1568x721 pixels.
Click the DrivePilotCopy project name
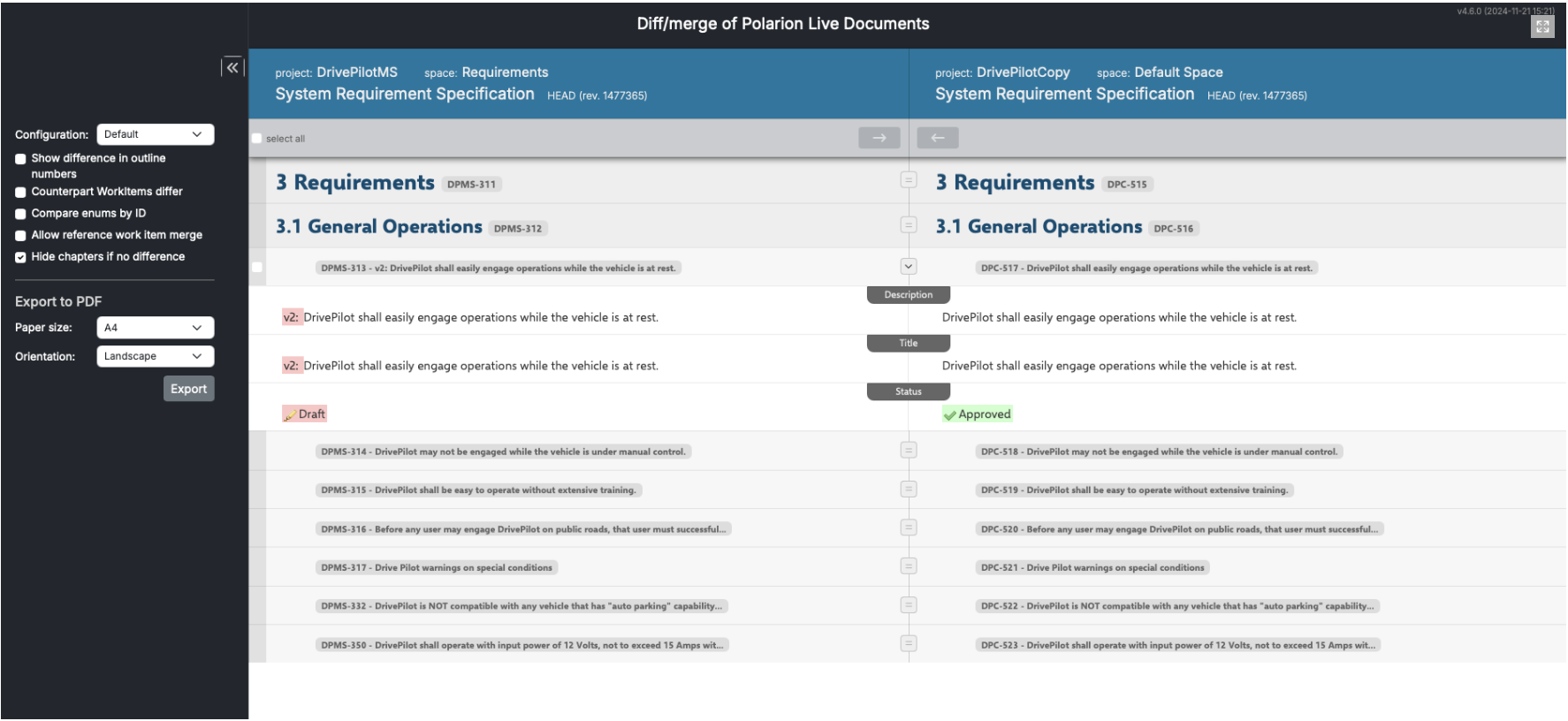(1023, 72)
